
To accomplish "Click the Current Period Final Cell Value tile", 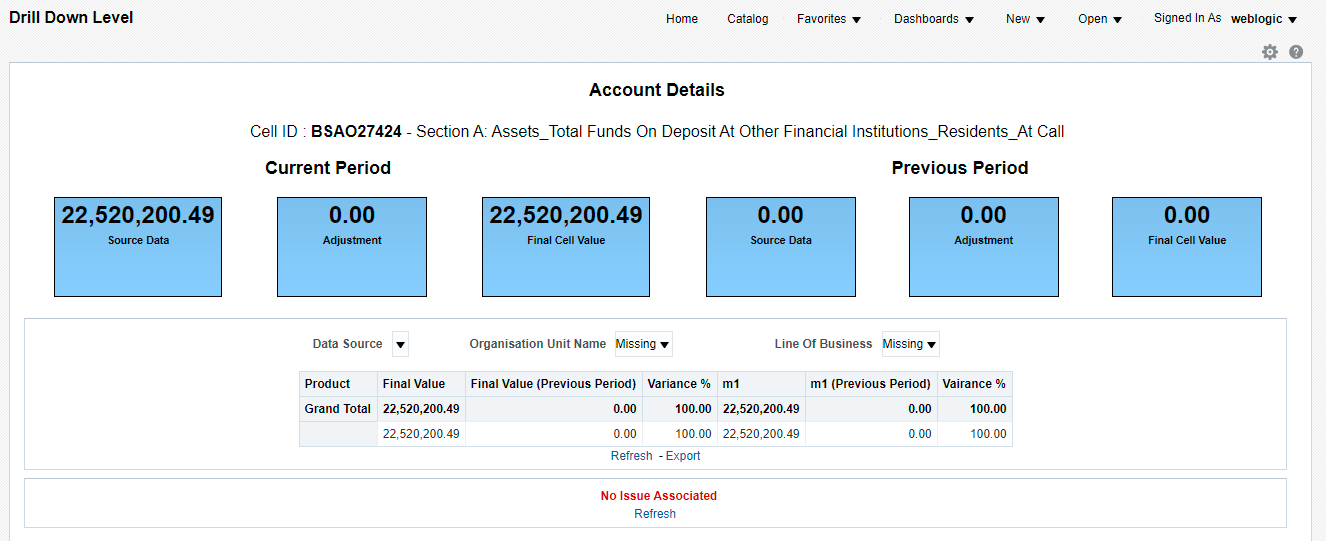I will pyautogui.click(x=566, y=247).
